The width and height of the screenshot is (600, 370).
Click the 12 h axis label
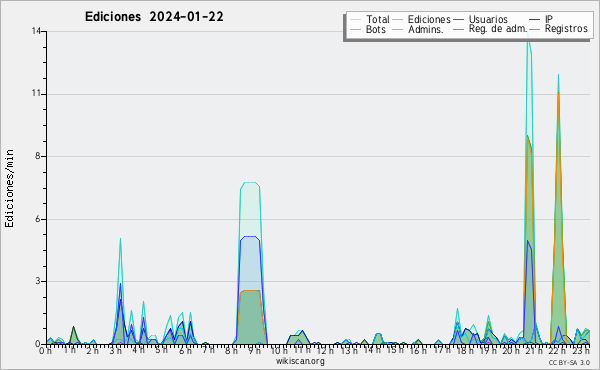(325, 350)
